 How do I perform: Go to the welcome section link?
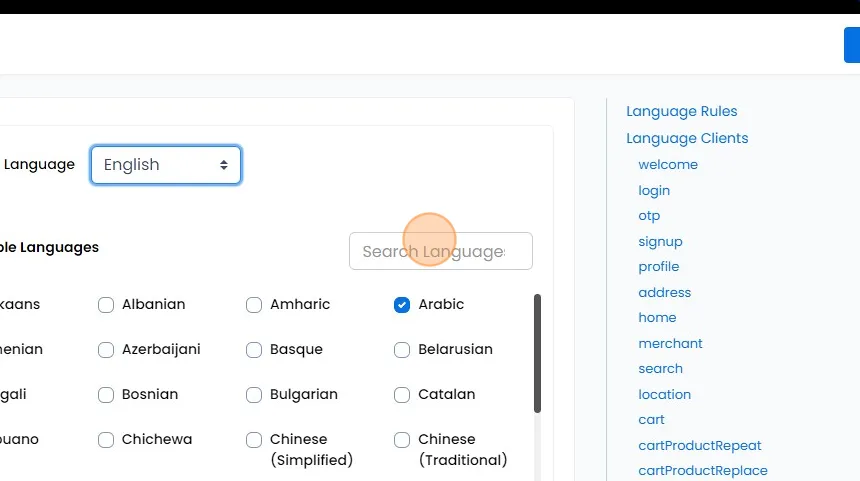coord(668,165)
